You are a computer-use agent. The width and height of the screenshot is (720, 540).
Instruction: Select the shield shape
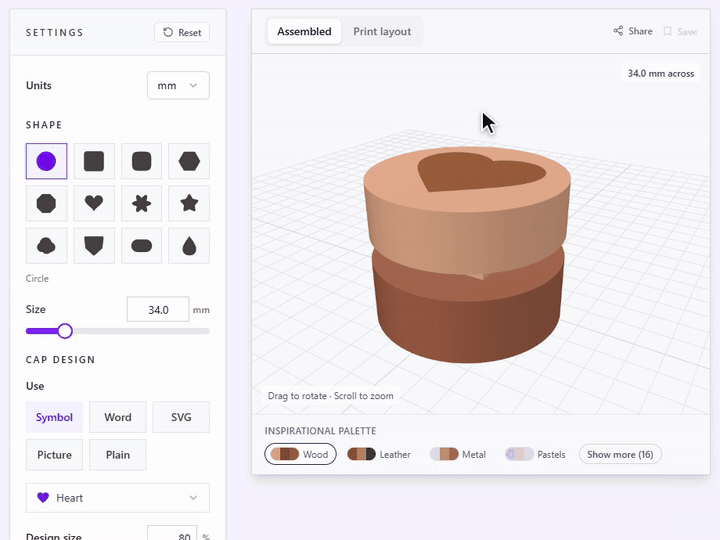pos(94,246)
